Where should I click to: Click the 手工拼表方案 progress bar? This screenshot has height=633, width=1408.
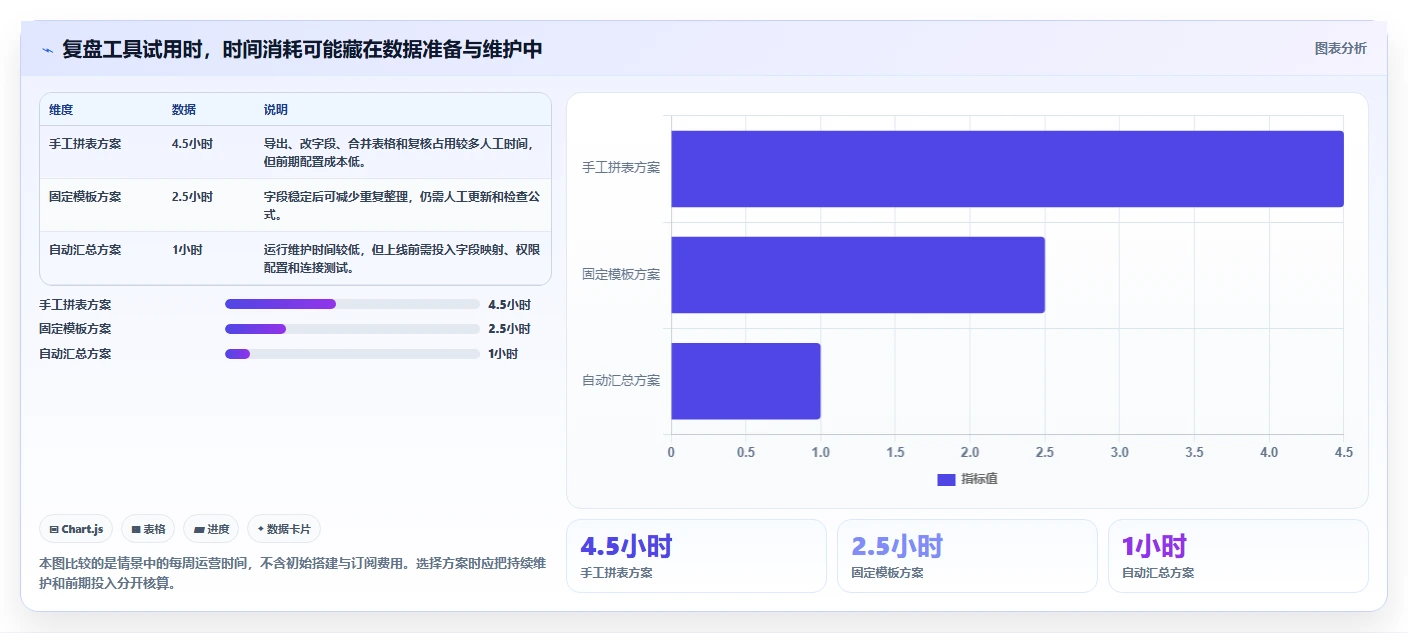[352, 304]
